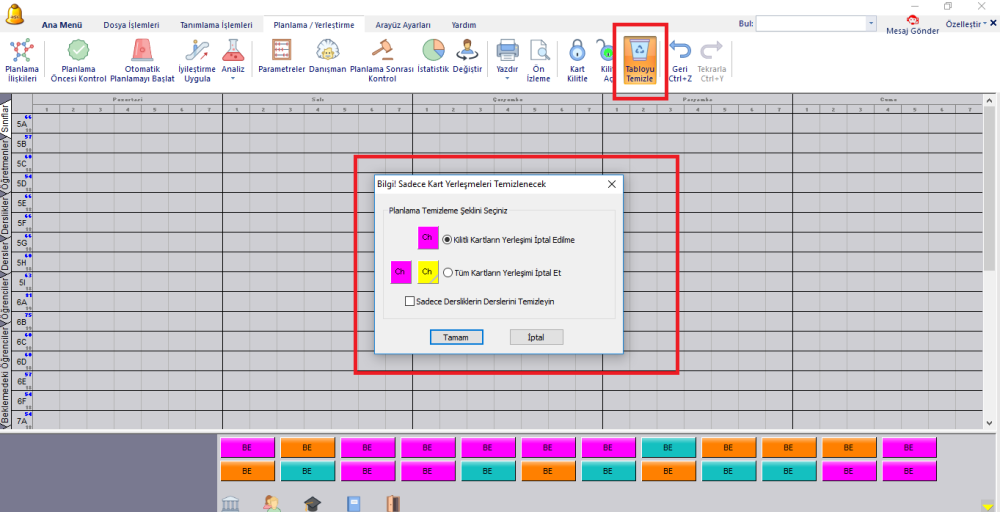This screenshot has width=1000, height=512.
Task: Confirm with the Tamam button
Action: [x=456, y=337]
